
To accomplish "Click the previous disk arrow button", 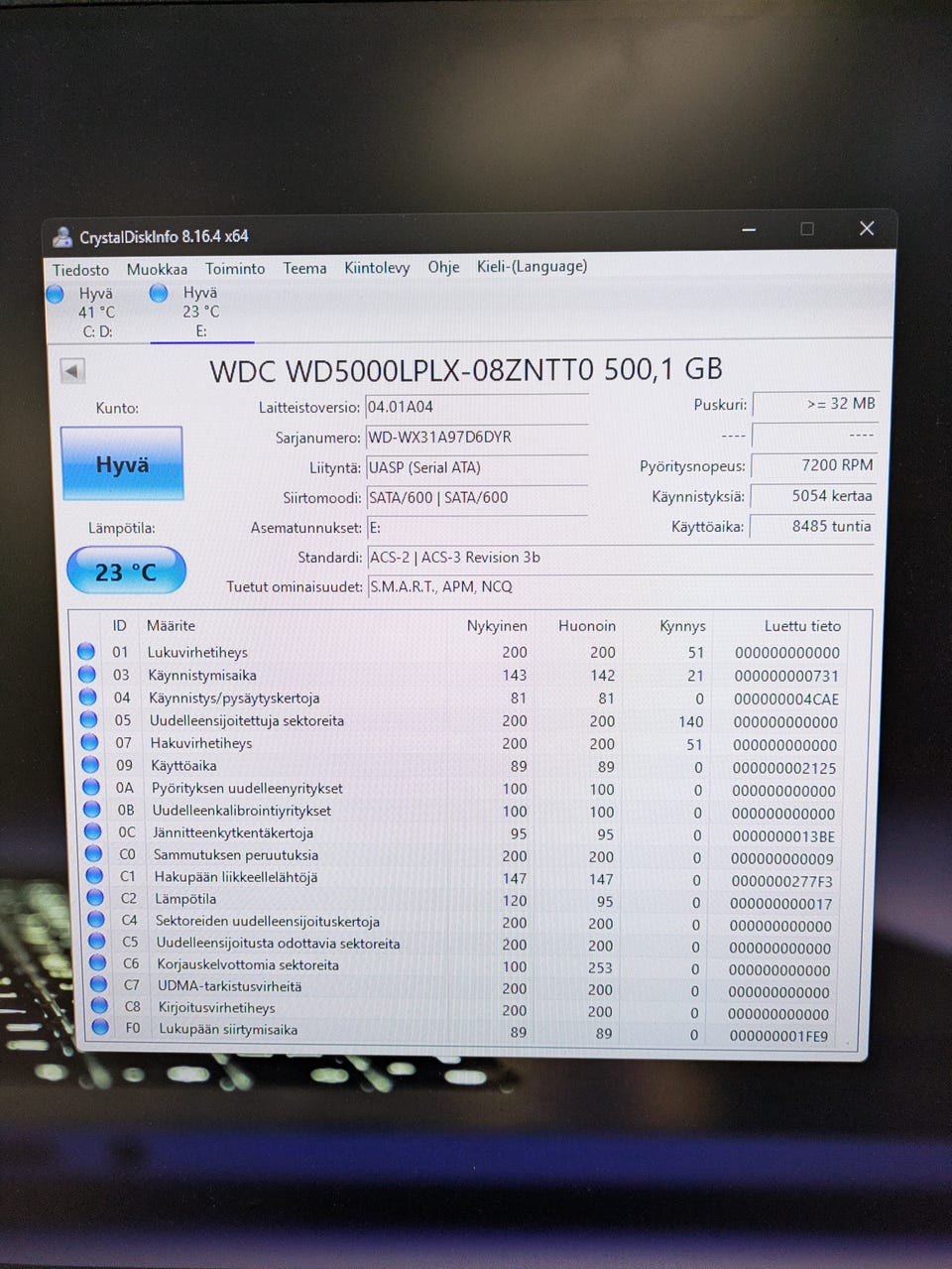I will point(72,371).
